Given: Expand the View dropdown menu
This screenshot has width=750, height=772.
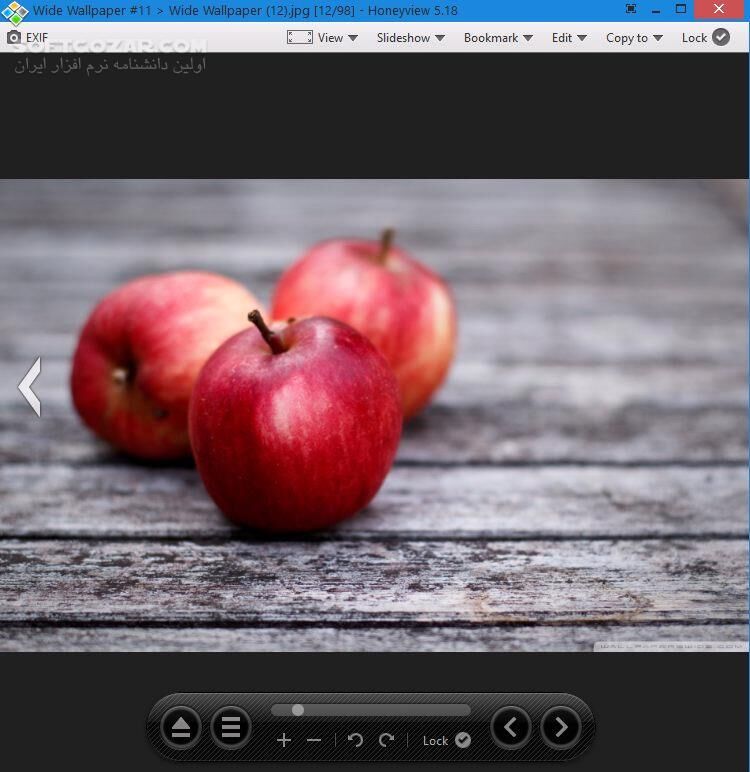Looking at the screenshot, I should pos(337,38).
